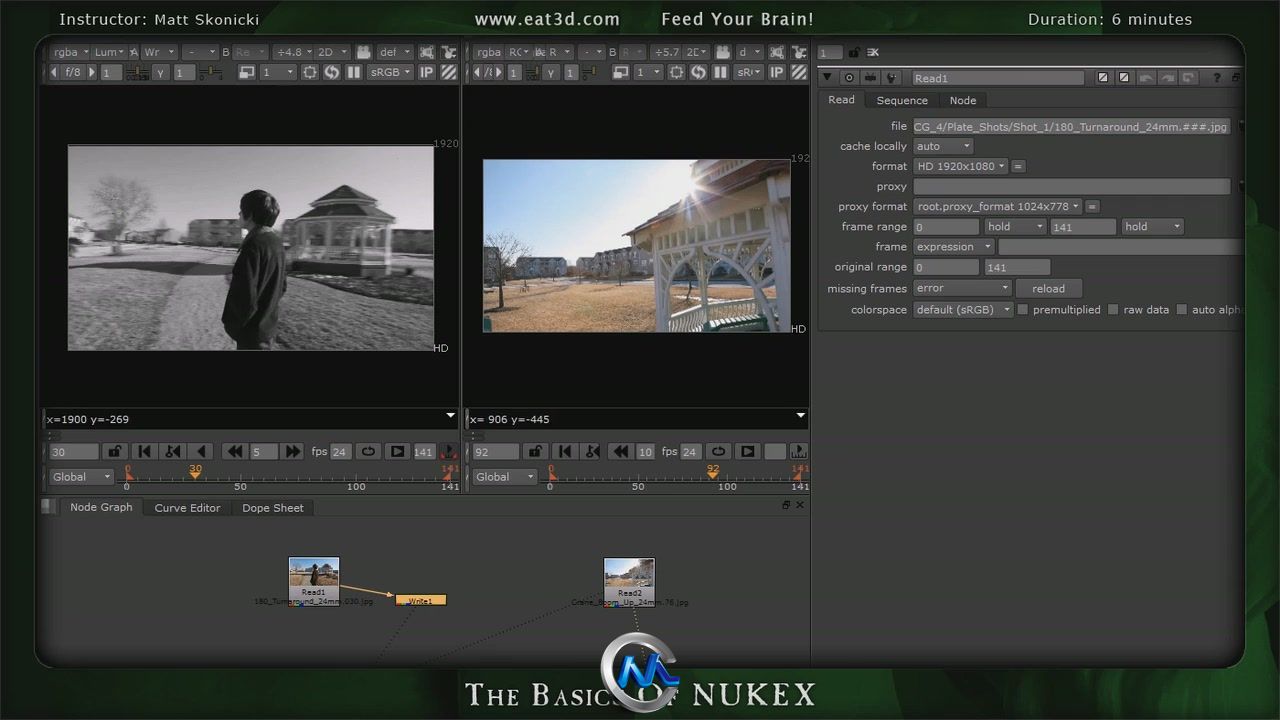
Task: Open the f/8 gain control in left viewer
Action: [72, 72]
